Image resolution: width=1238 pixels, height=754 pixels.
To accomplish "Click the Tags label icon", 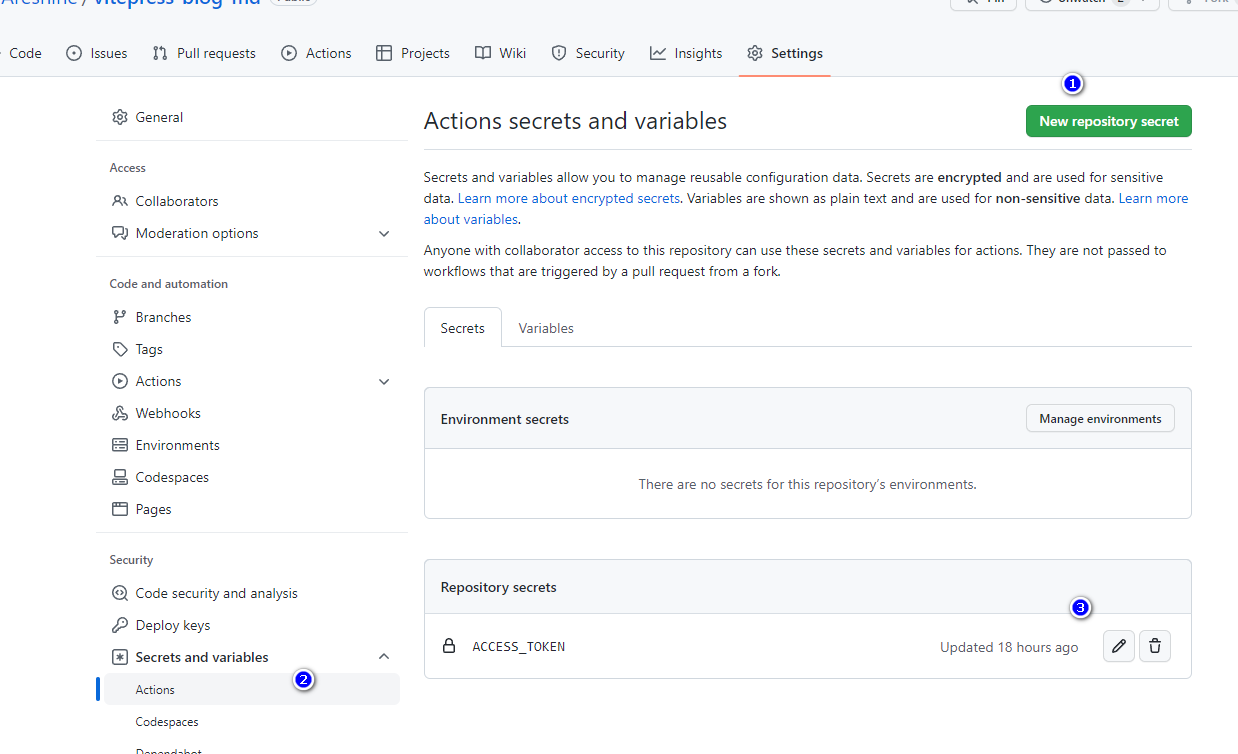I will [x=120, y=349].
